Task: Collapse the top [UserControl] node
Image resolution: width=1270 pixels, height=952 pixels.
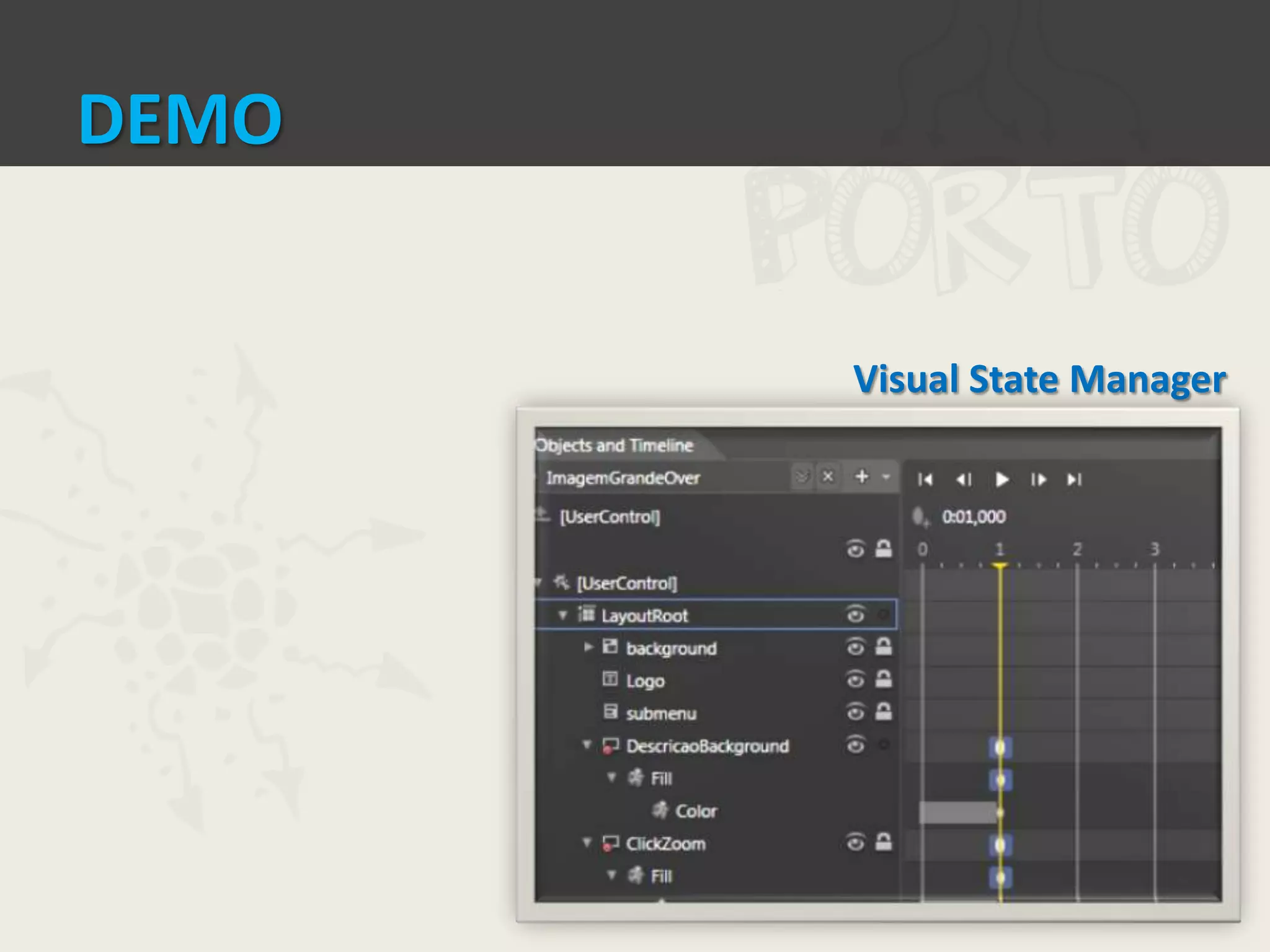Action: [x=538, y=582]
